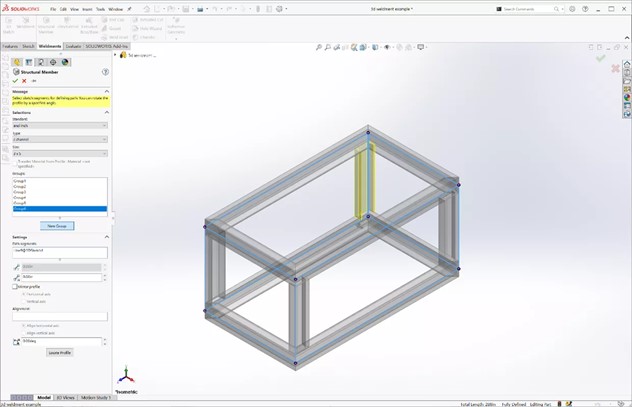
Task: Click Zoom to Area magnifier icon
Action: tap(328, 48)
